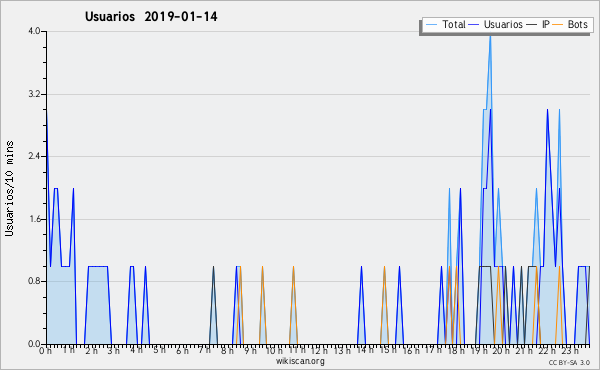Click the Total legend entry
The width and height of the screenshot is (600, 370).
pyautogui.click(x=445, y=24)
